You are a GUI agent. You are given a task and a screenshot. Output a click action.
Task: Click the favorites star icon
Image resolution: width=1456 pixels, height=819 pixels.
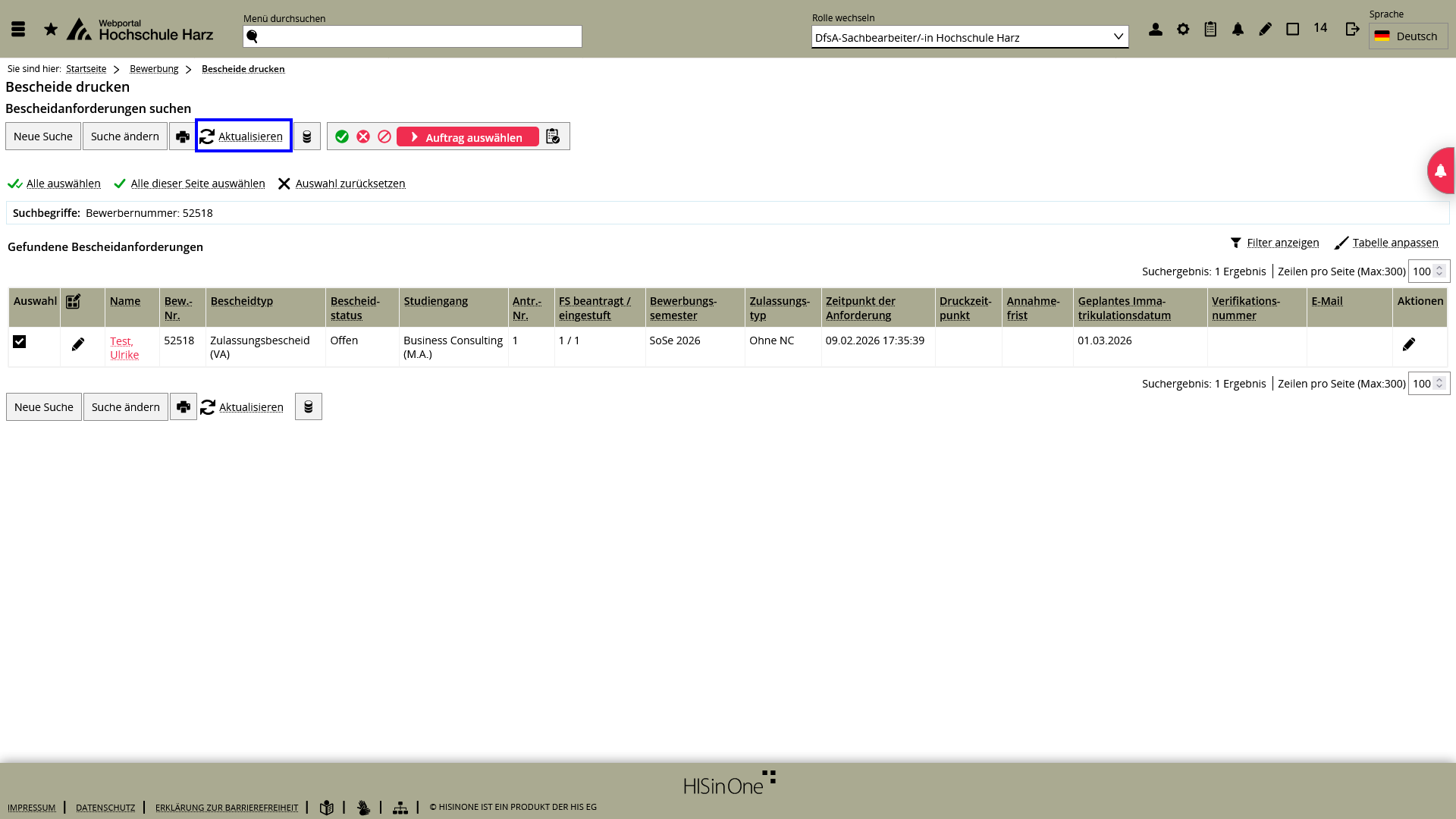point(51,30)
